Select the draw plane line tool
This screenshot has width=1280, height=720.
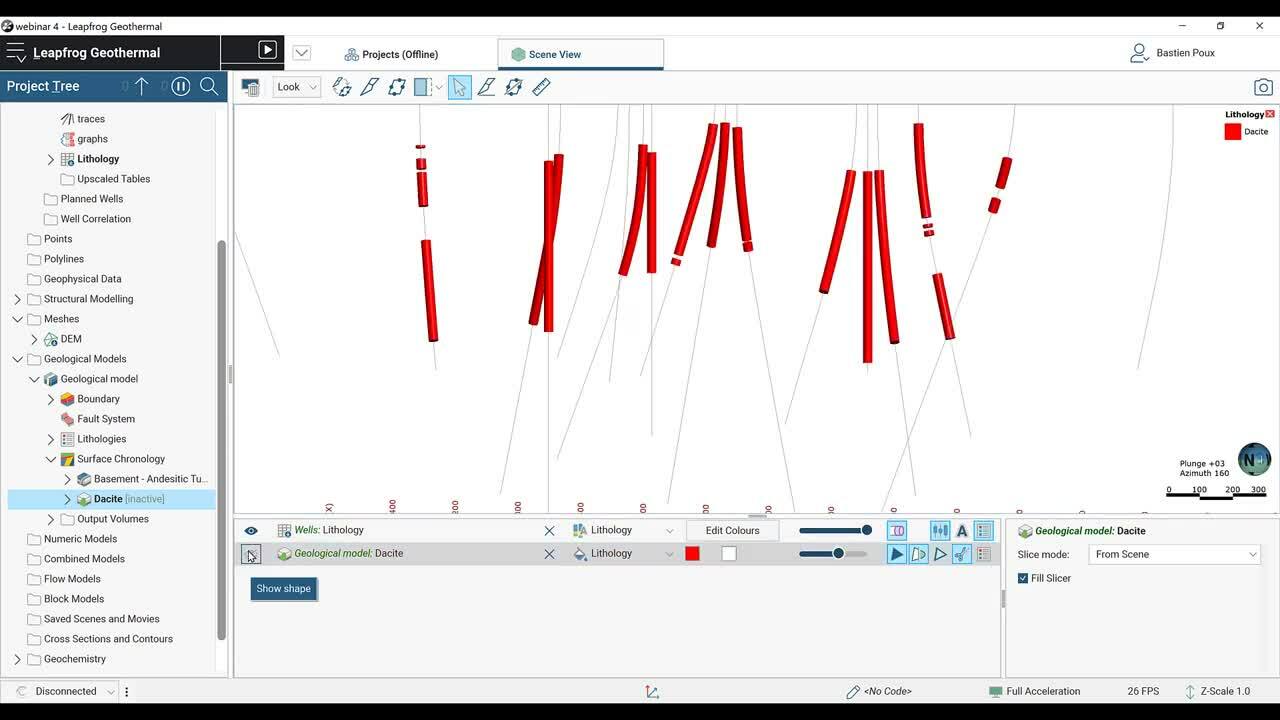click(487, 87)
